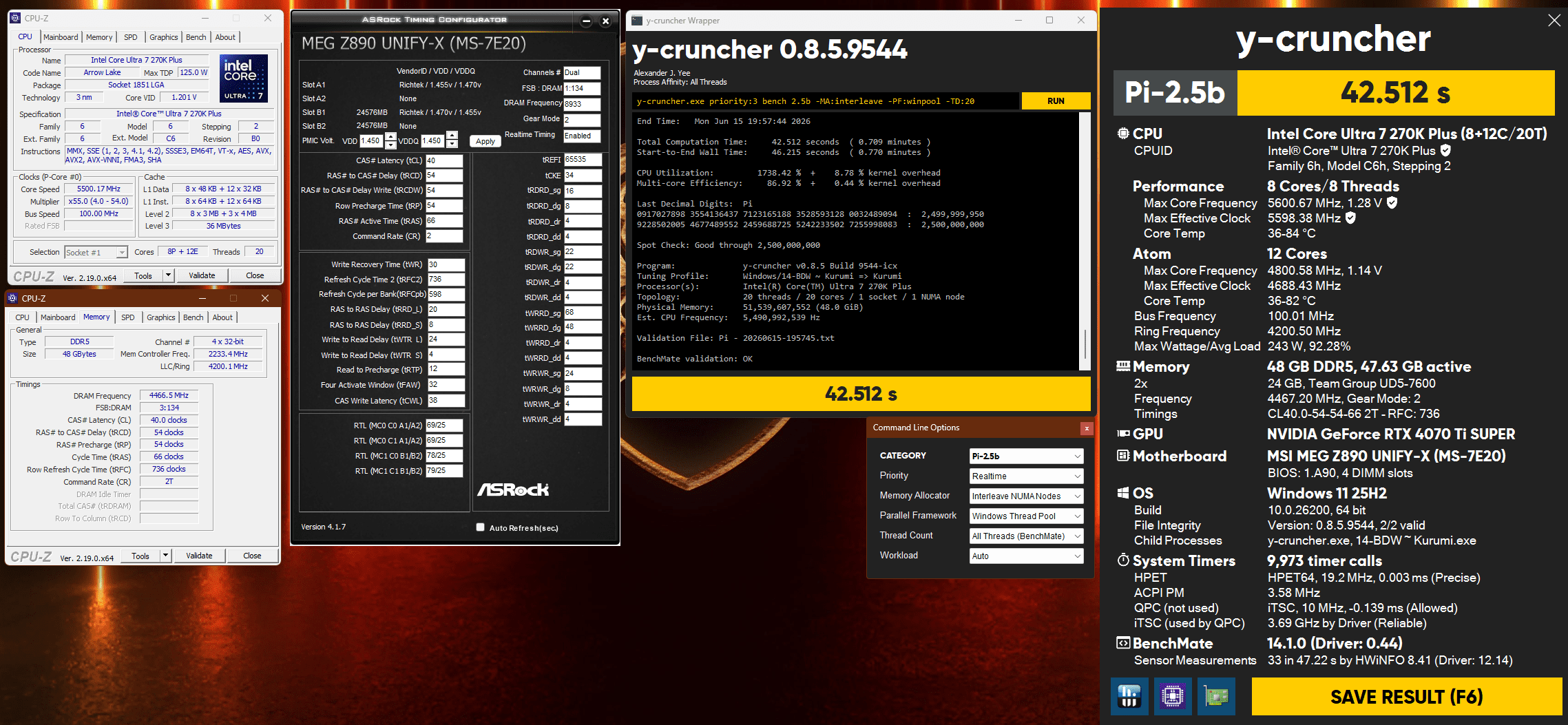Click Validate in the upper CPU-Z window

click(202, 275)
